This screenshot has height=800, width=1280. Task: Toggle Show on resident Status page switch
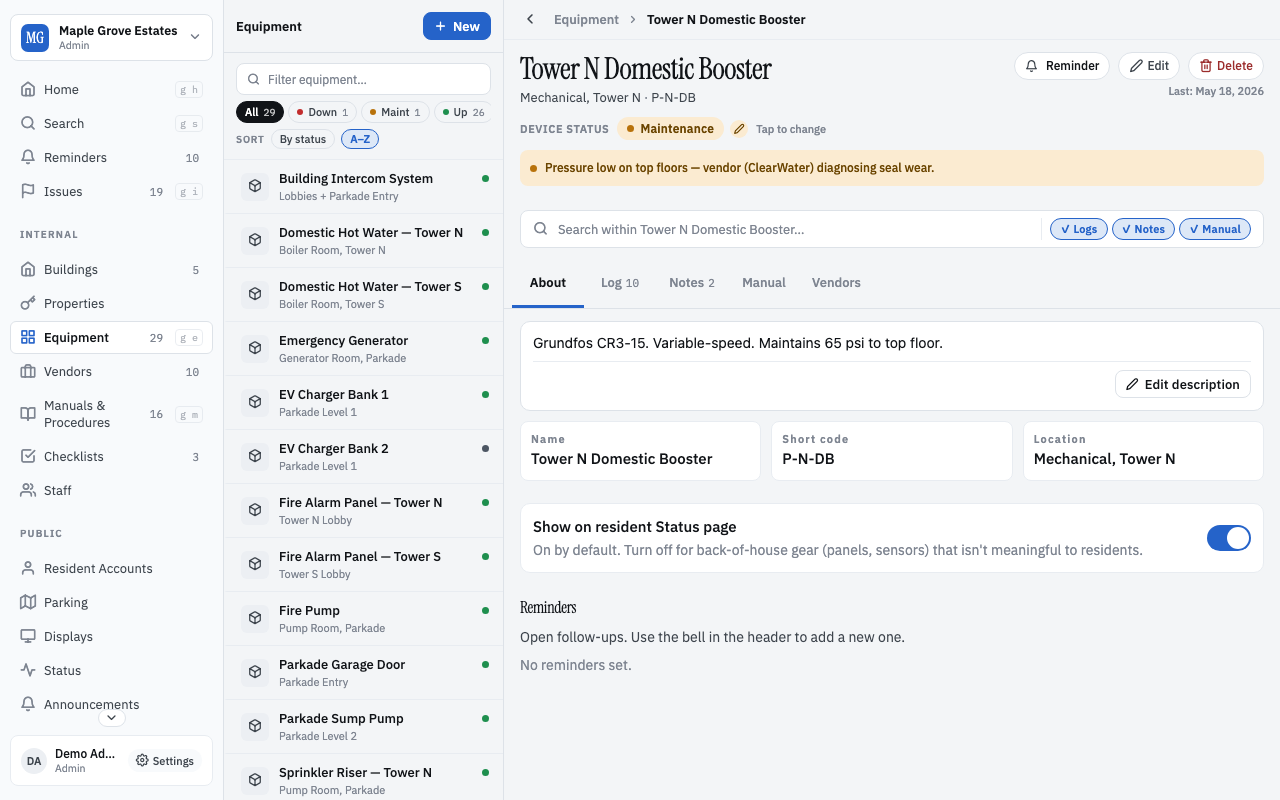point(1228,538)
